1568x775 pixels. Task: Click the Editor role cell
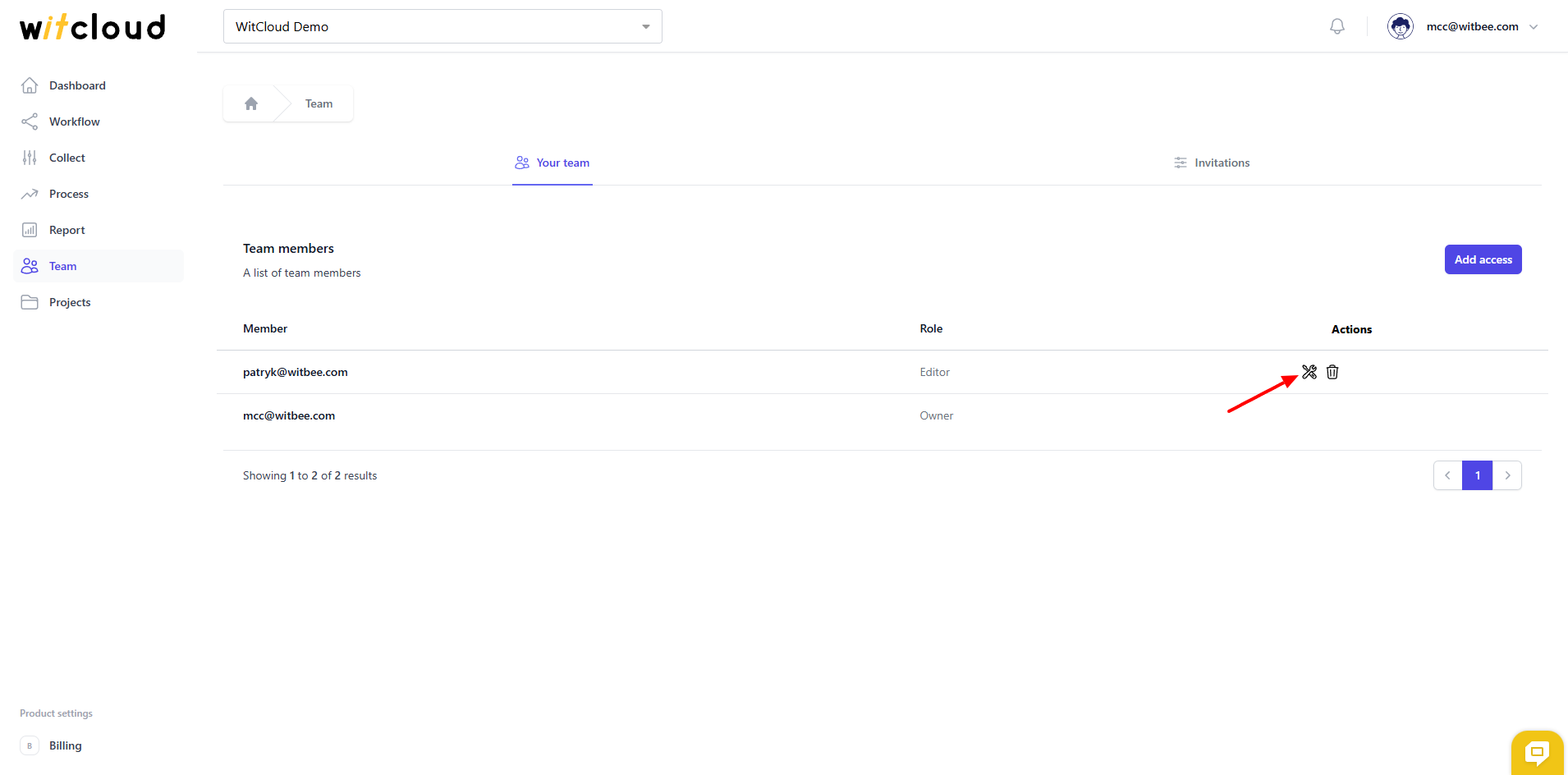tap(934, 372)
